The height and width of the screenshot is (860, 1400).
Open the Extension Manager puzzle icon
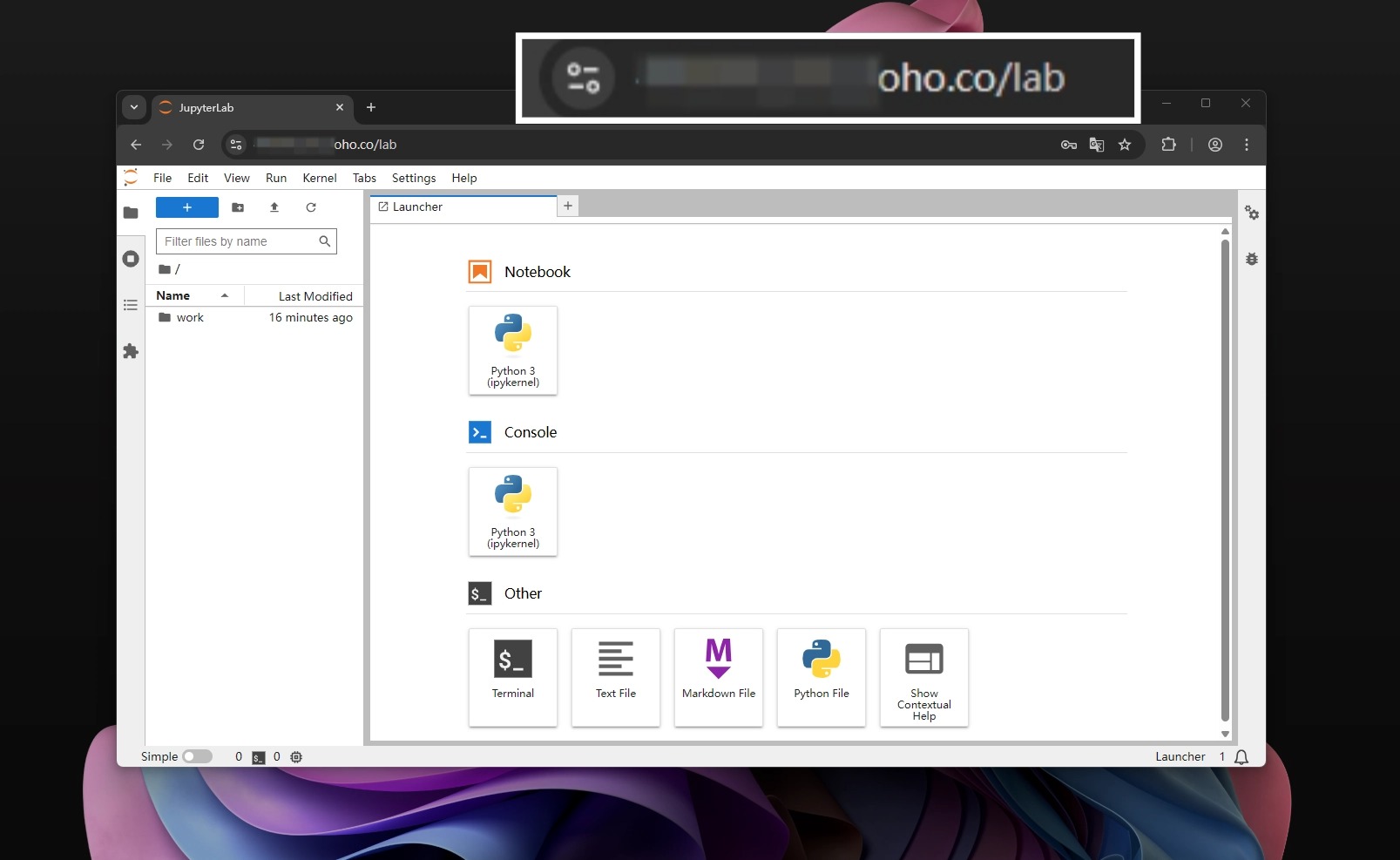(131, 351)
